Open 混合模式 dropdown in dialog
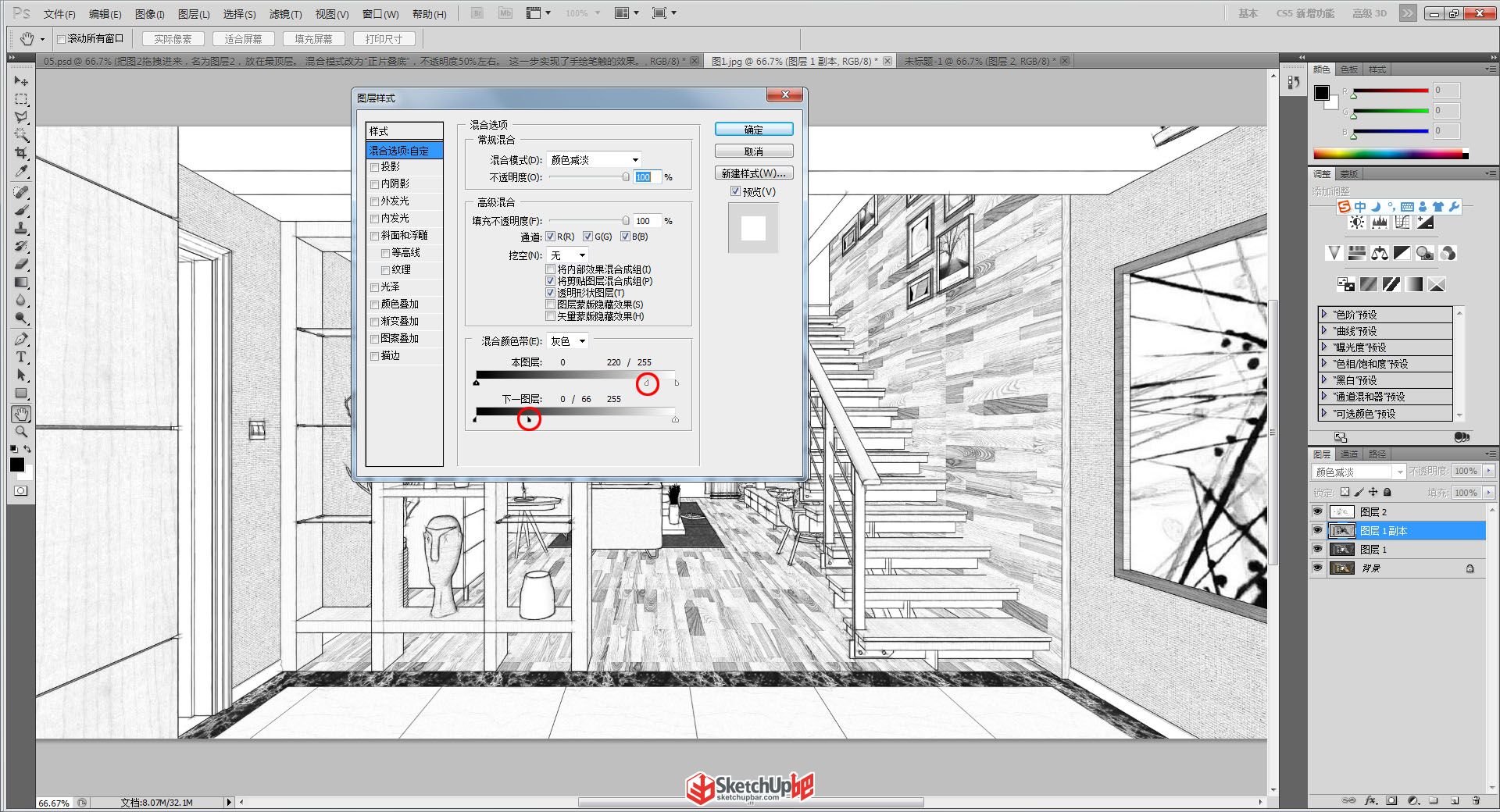Image resolution: width=1500 pixels, height=812 pixels. (x=594, y=159)
